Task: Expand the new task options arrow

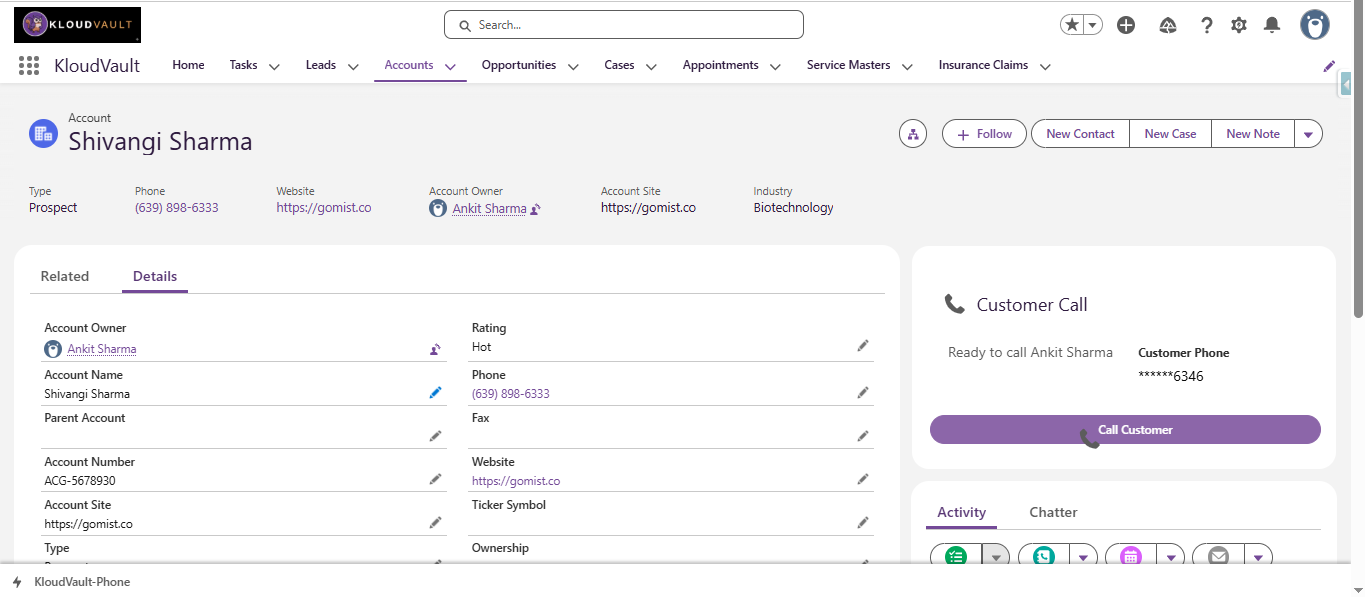Action: click(x=996, y=557)
